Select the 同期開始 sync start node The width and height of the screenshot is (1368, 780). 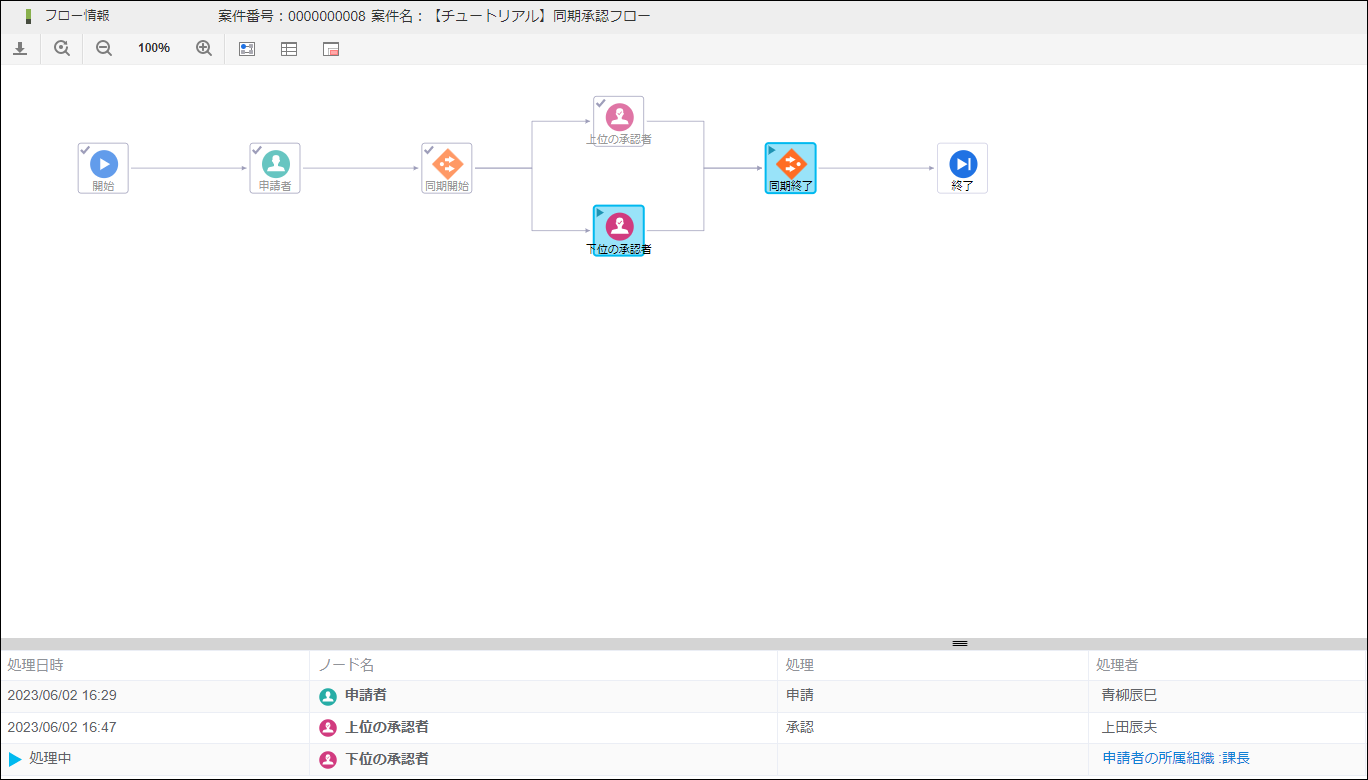[447, 168]
